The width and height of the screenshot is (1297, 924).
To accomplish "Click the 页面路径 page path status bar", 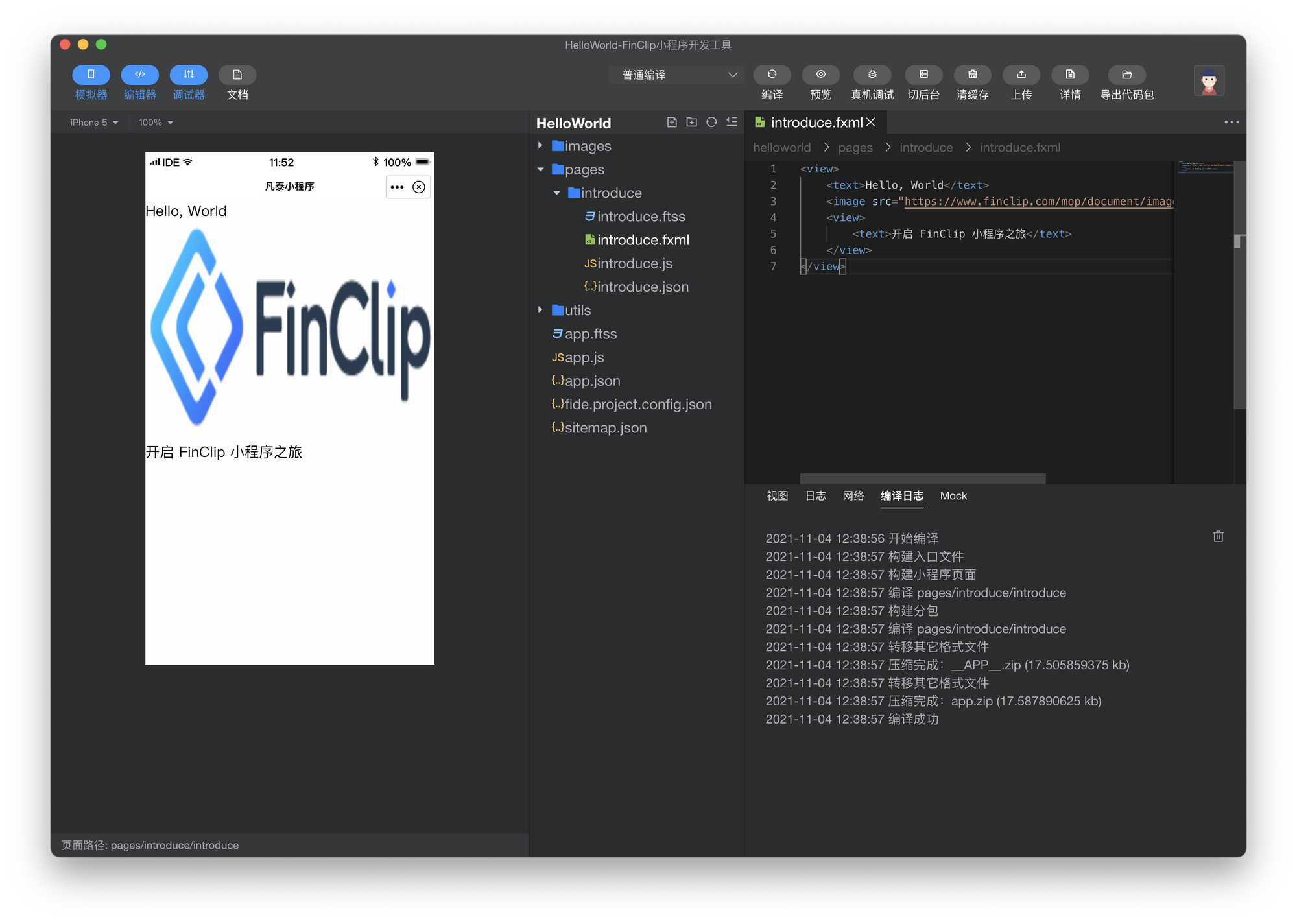I will [150, 845].
